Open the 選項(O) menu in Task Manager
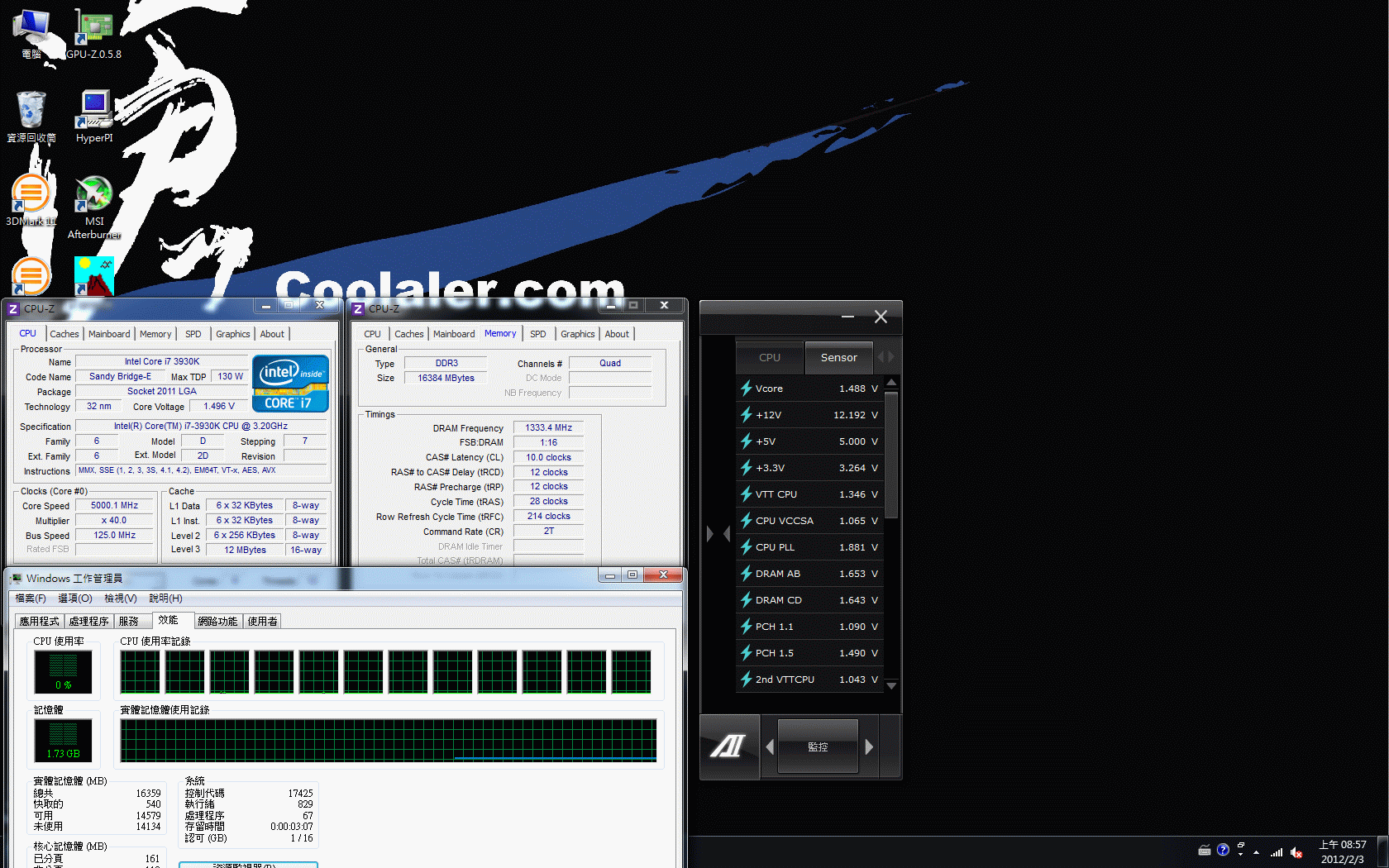Image resolution: width=1389 pixels, height=868 pixels. 75,598
